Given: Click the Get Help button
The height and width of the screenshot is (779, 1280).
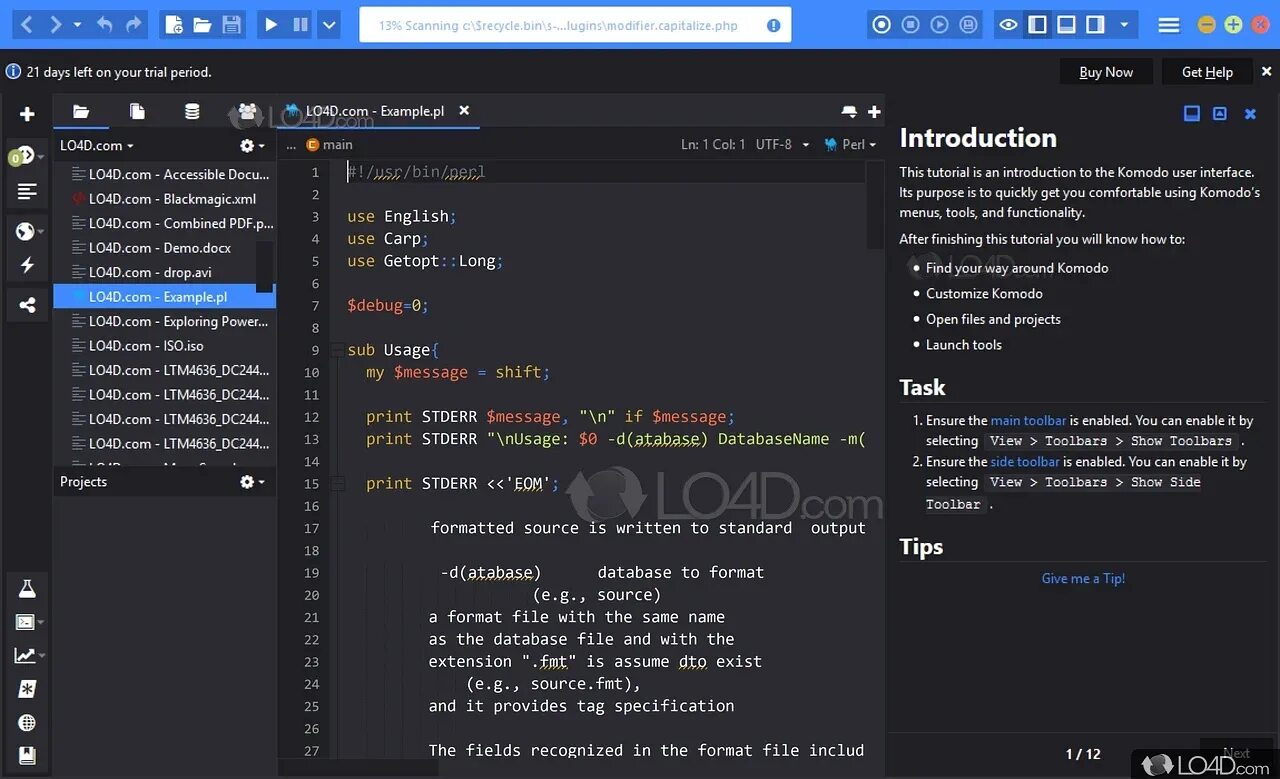Looking at the screenshot, I should coord(1207,72).
